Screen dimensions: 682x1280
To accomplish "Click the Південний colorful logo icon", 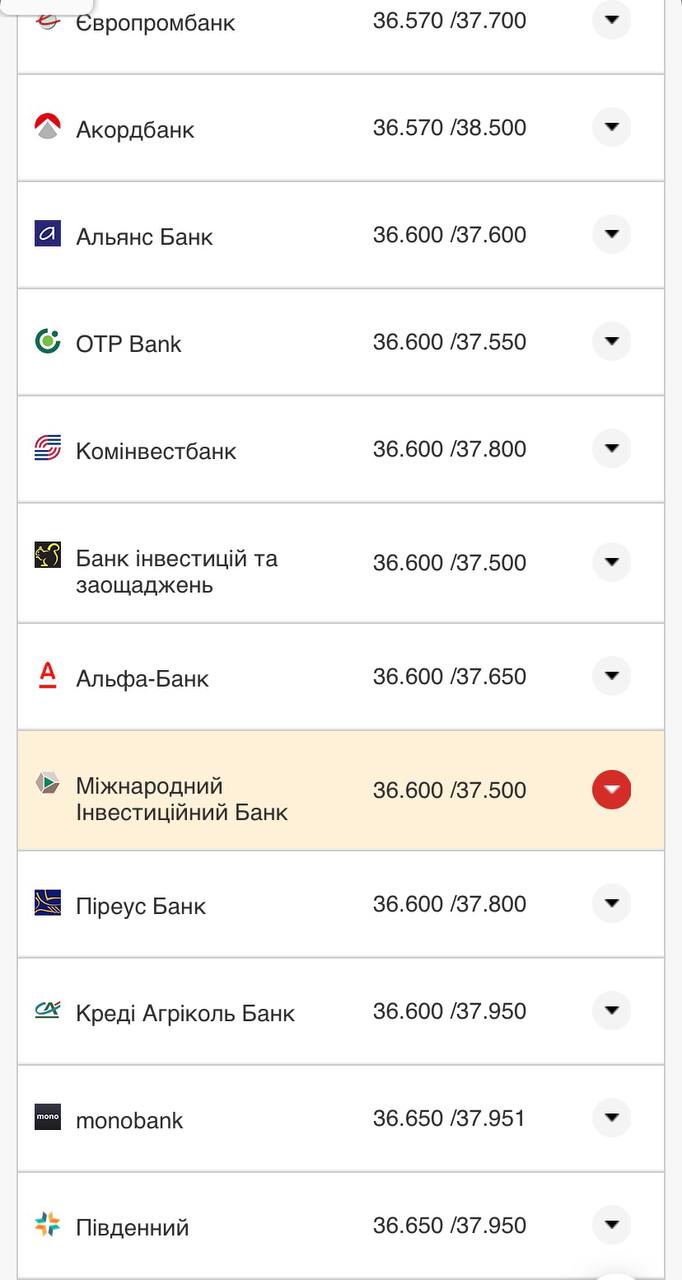I will coord(46,1222).
